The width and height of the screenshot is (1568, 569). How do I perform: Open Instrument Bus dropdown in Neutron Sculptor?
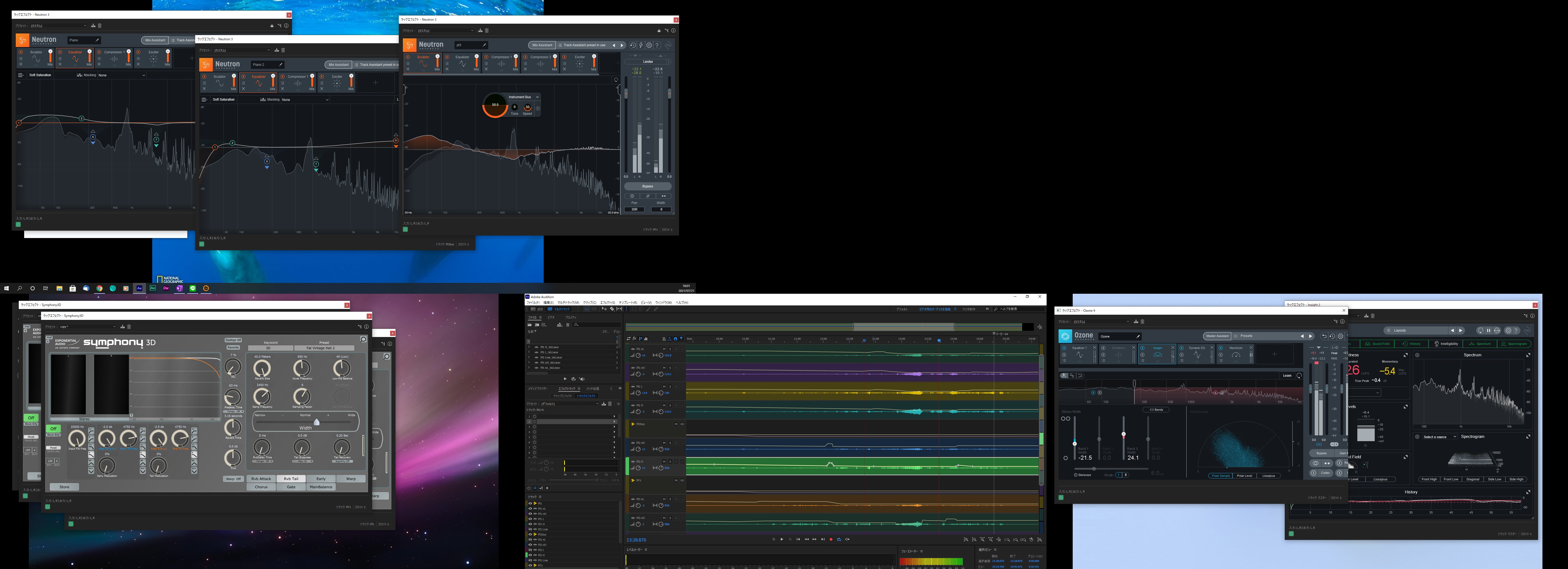pyautogui.click(x=524, y=97)
